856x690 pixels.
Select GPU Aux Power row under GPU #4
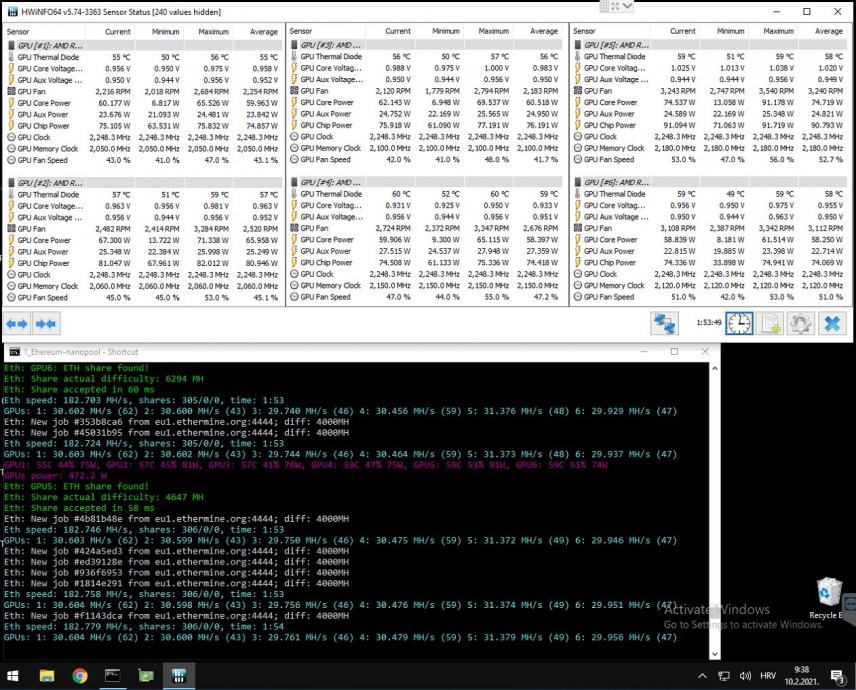coord(425,251)
